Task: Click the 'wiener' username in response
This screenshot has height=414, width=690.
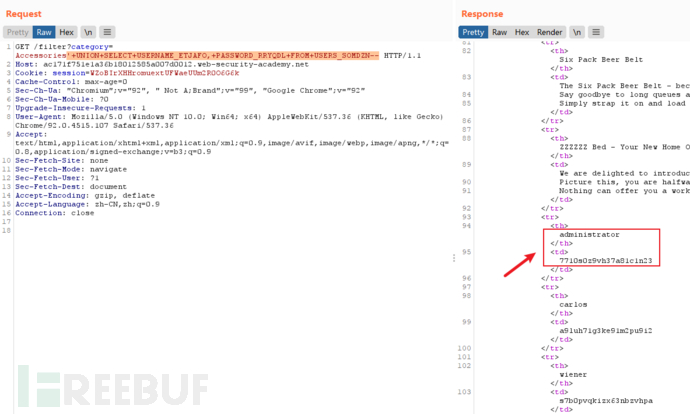Action: tap(573, 375)
